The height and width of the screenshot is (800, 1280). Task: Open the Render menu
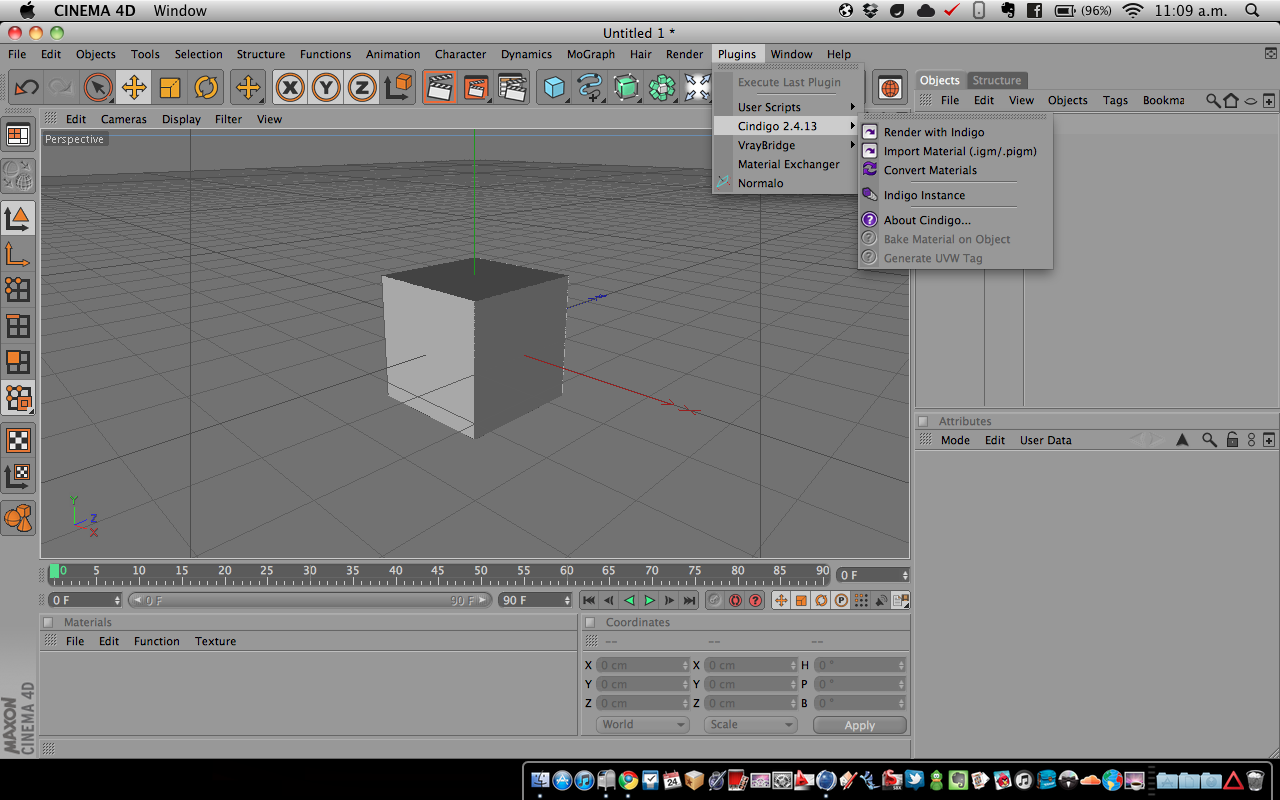click(684, 54)
